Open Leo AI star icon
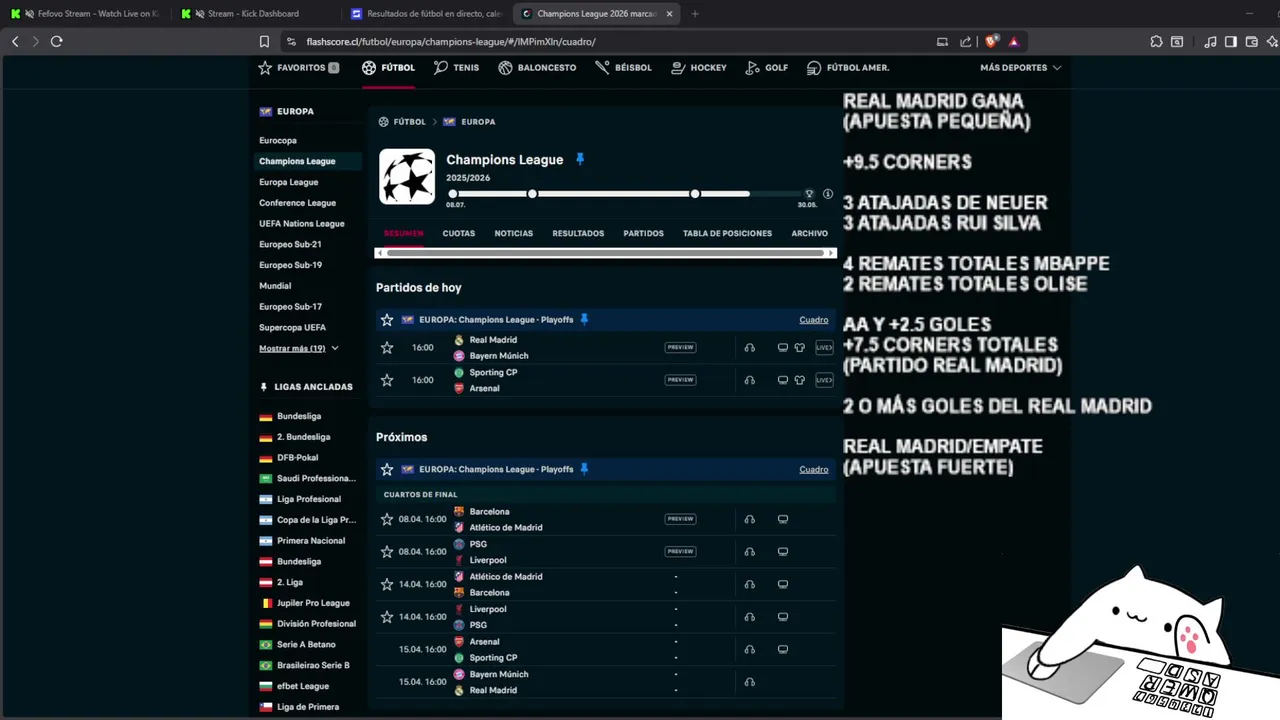1280x720 pixels. pyautogui.click(x=1272, y=41)
